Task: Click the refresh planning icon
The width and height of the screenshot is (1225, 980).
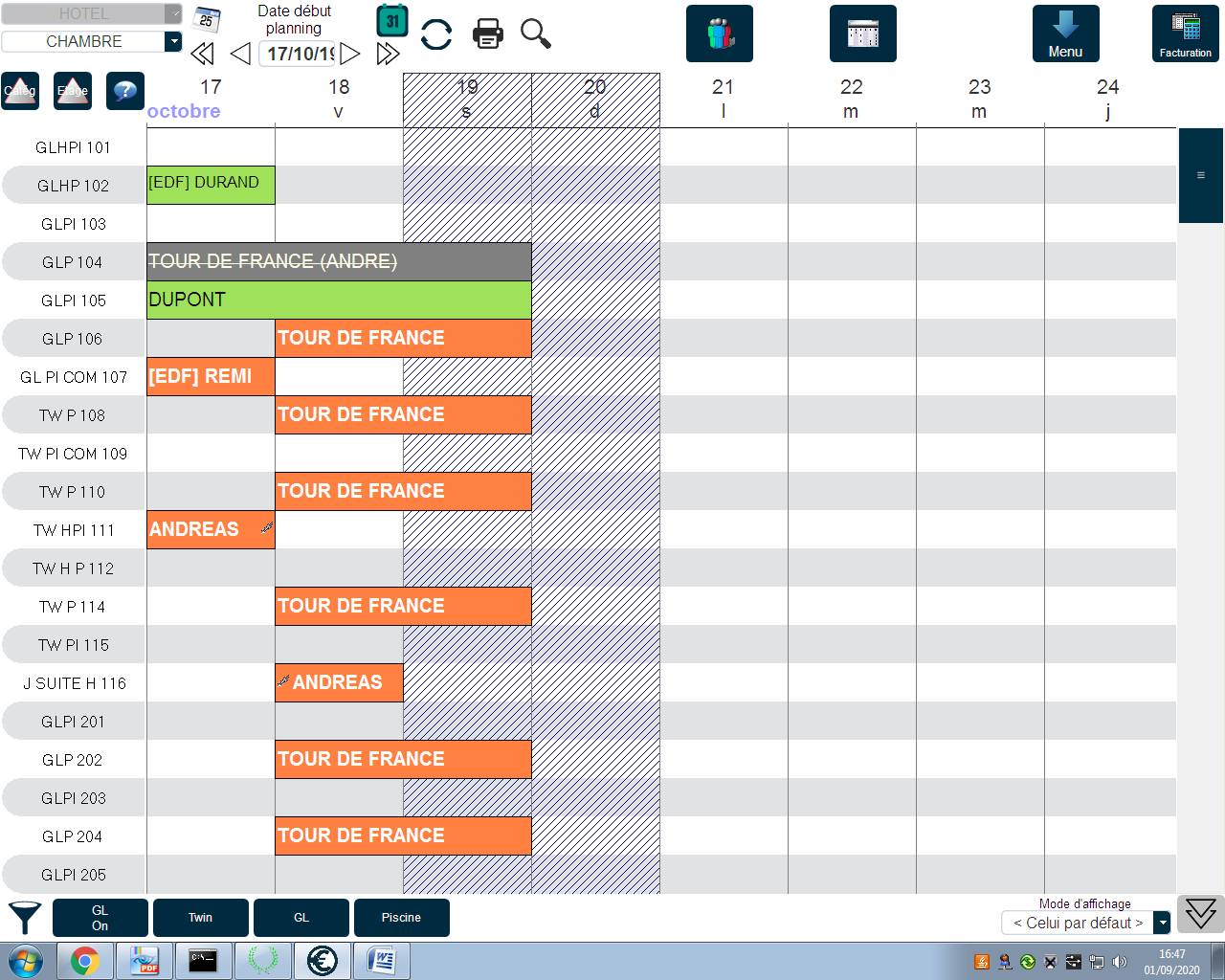Action: pyautogui.click(x=436, y=34)
